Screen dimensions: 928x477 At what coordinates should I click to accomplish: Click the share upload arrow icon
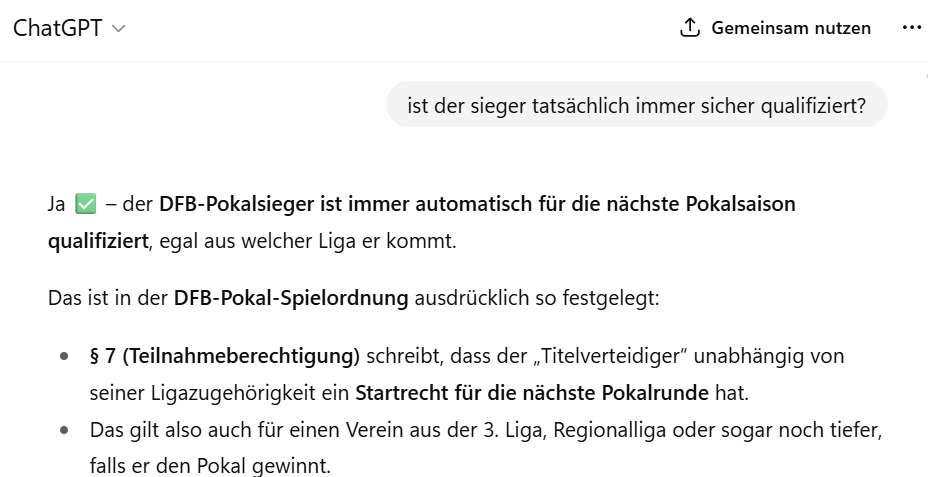pyautogui.click(x=689, y=28)
